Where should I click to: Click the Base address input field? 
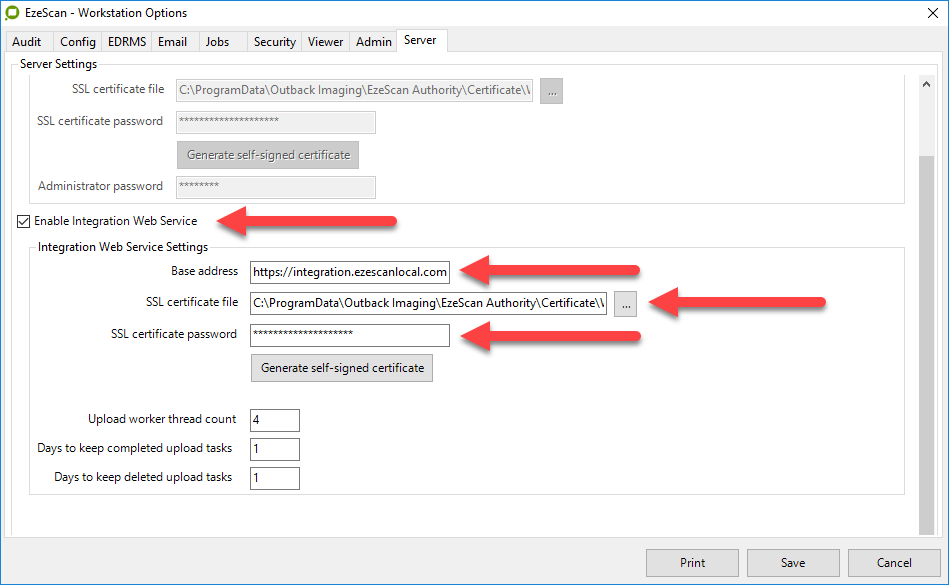(350, 271)
